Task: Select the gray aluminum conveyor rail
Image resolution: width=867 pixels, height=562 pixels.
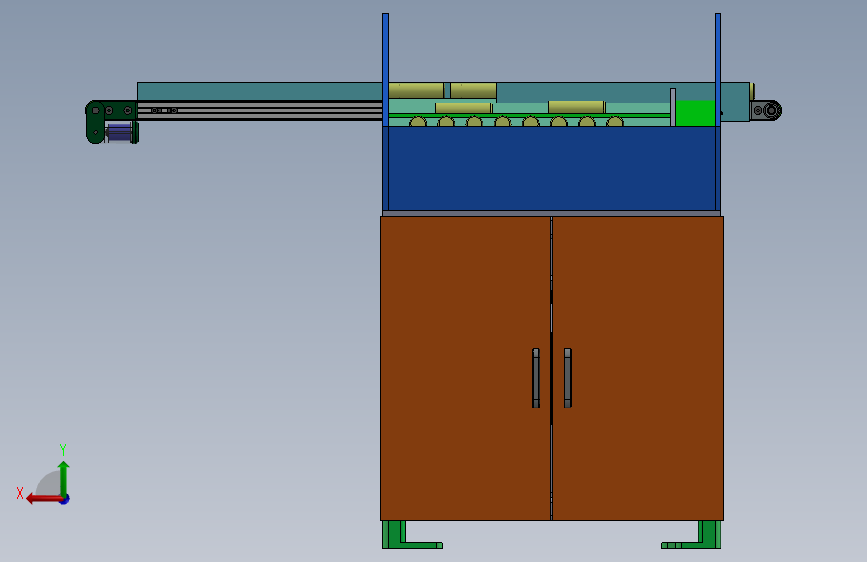Action: [x=260, y=111]
